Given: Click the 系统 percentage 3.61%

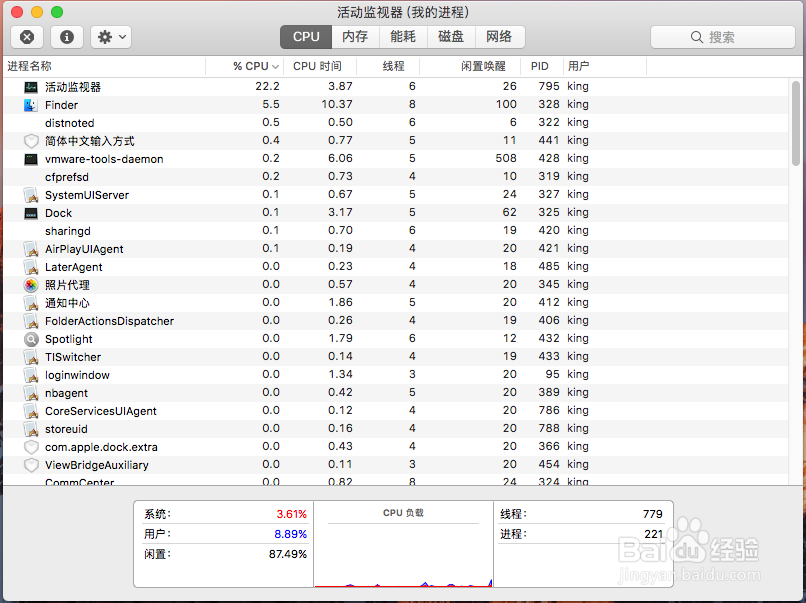Looking at the screenshot, I should pyautogui.click(x=291, y=514).
